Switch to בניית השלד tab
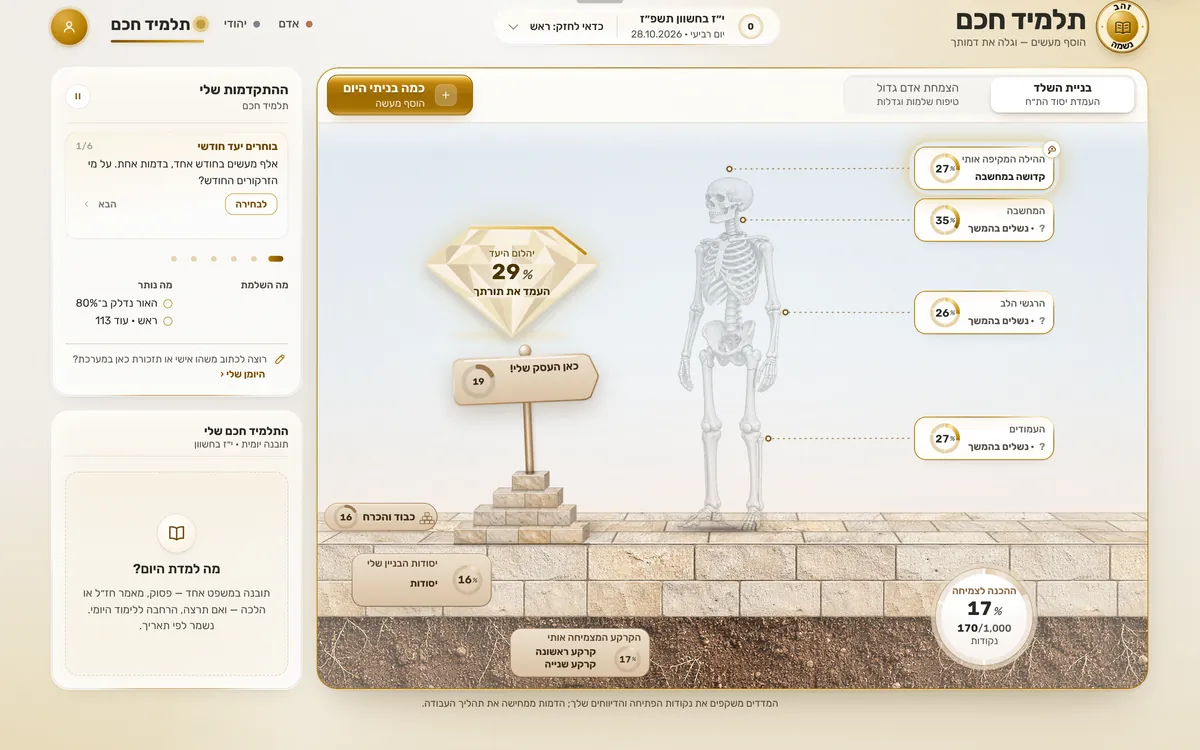The width and height of the screenshot is (1200, 750). click(x=1062, y=95)
